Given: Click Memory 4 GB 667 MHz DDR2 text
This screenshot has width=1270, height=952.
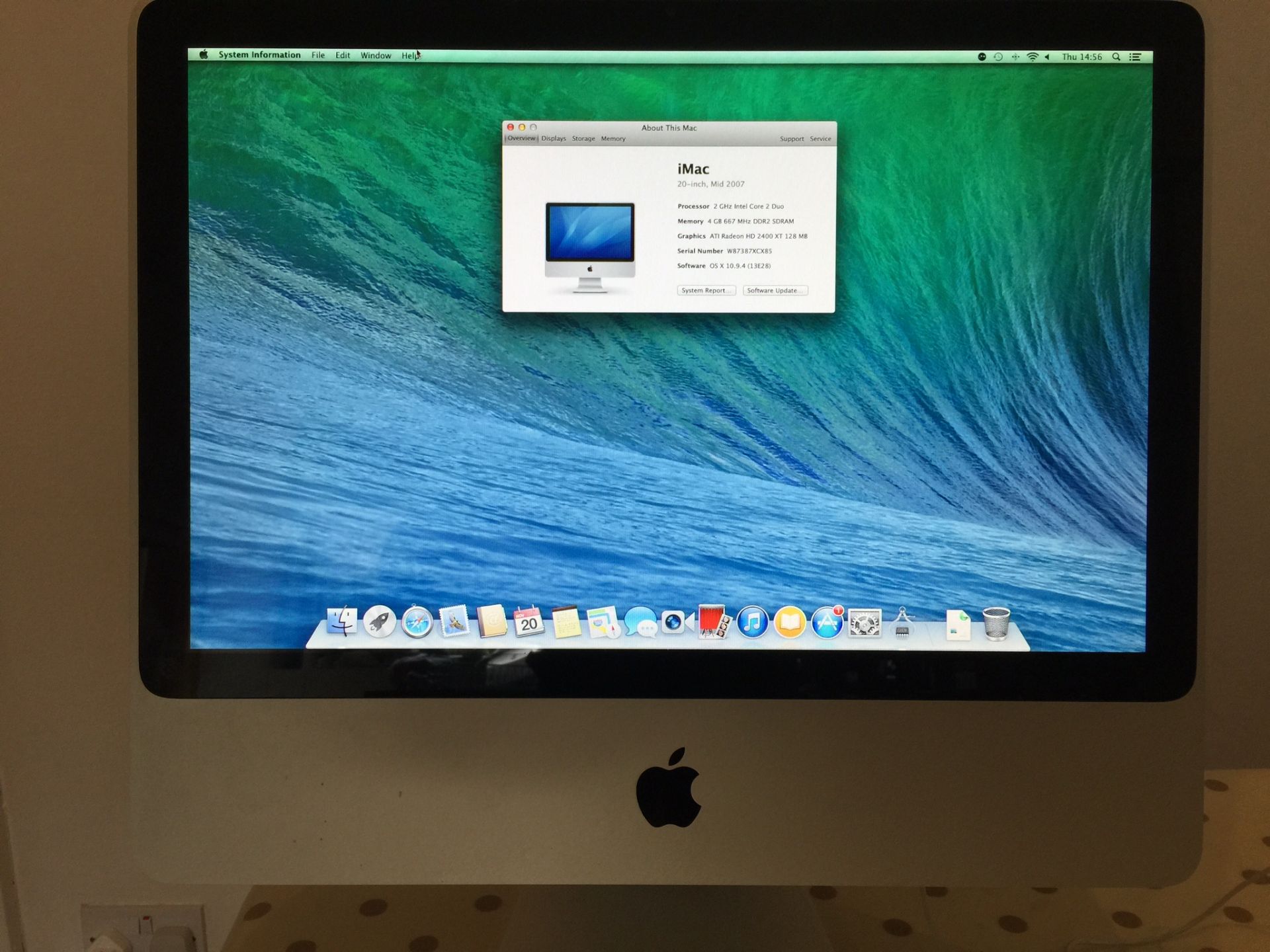Looking at the screenshot, I should click(736, 221).
